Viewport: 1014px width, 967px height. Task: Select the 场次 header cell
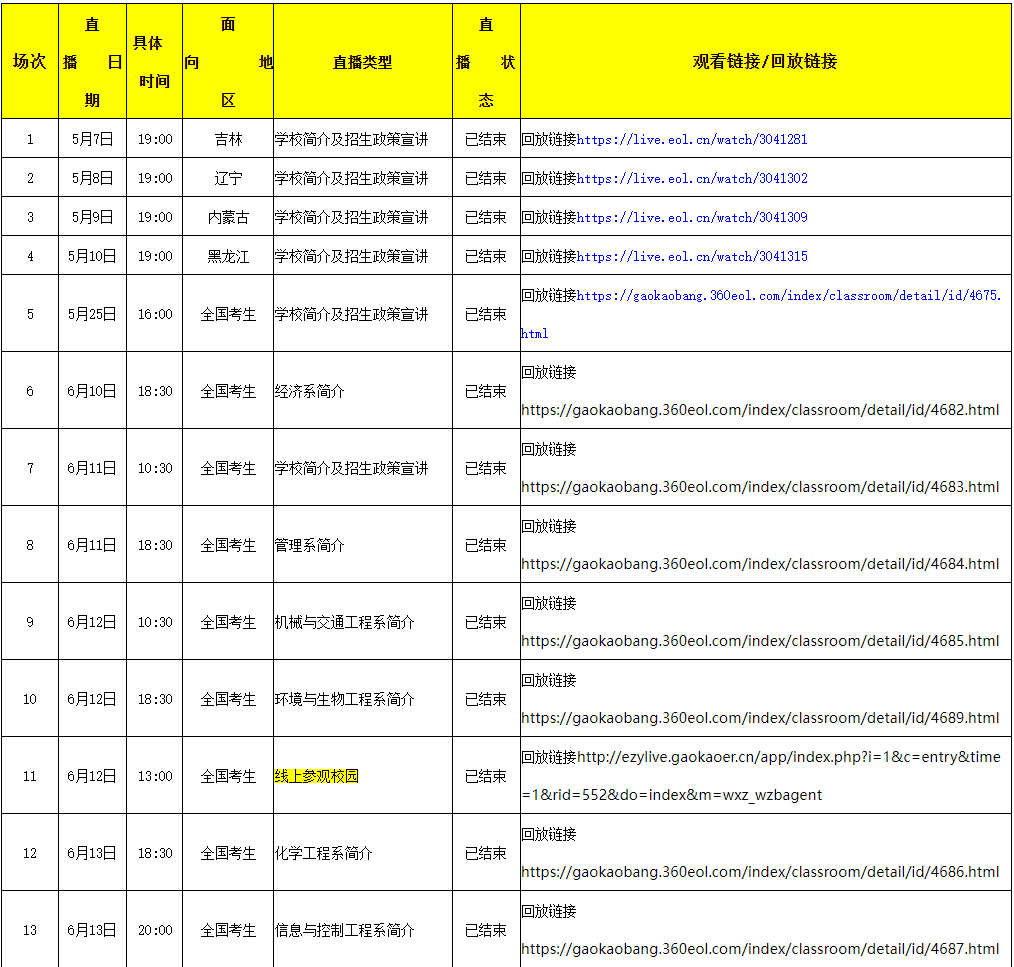(29, 62)
